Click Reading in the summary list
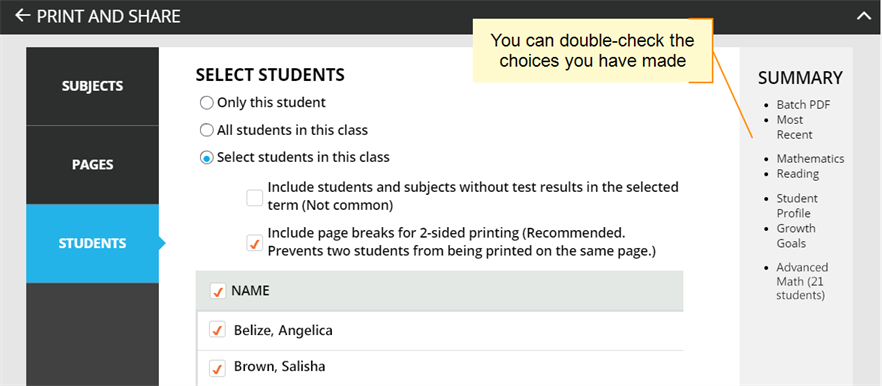The width and height of the screenshot is (882, 386). tap(798, 174)
